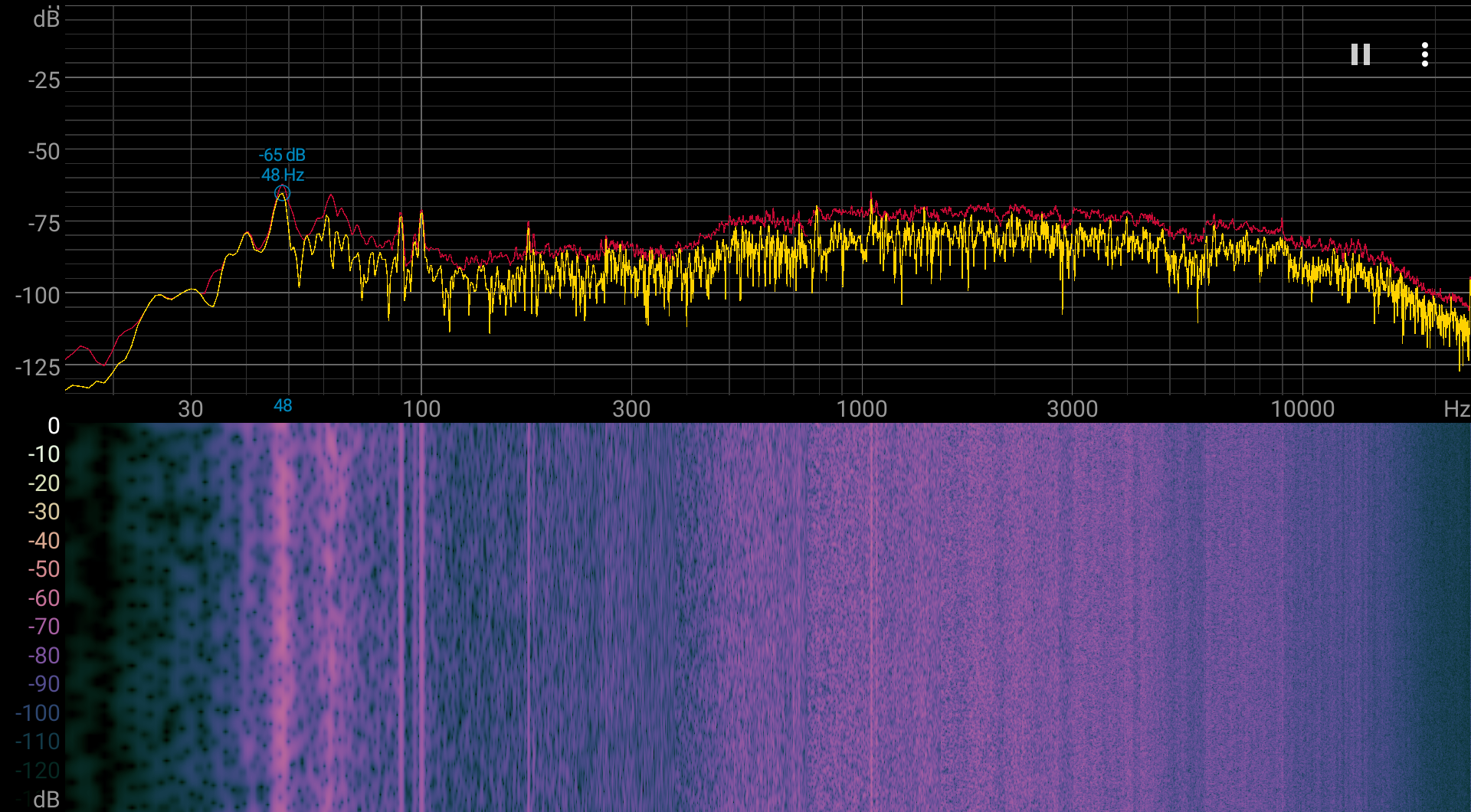Click the '-65 dB' peak label
Viewport: 1471px width, 812px height.
(282, 155)
